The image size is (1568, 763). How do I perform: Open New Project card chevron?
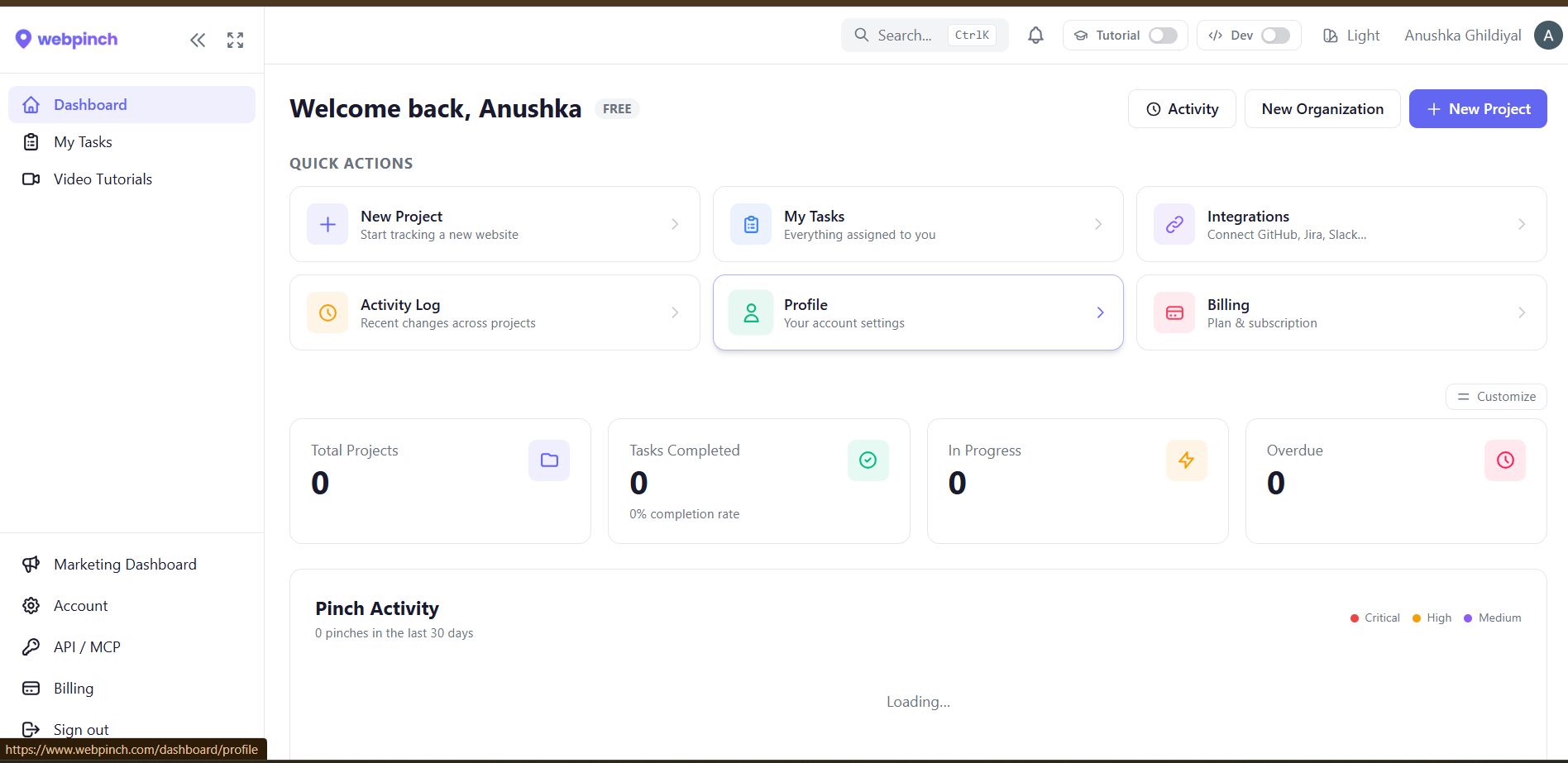(675, 224)
